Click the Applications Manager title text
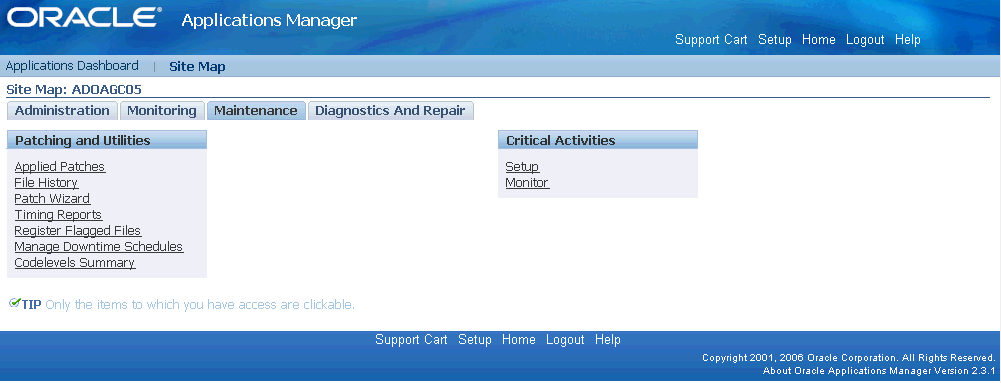The image size is (1001, 383). coord(269,20)
